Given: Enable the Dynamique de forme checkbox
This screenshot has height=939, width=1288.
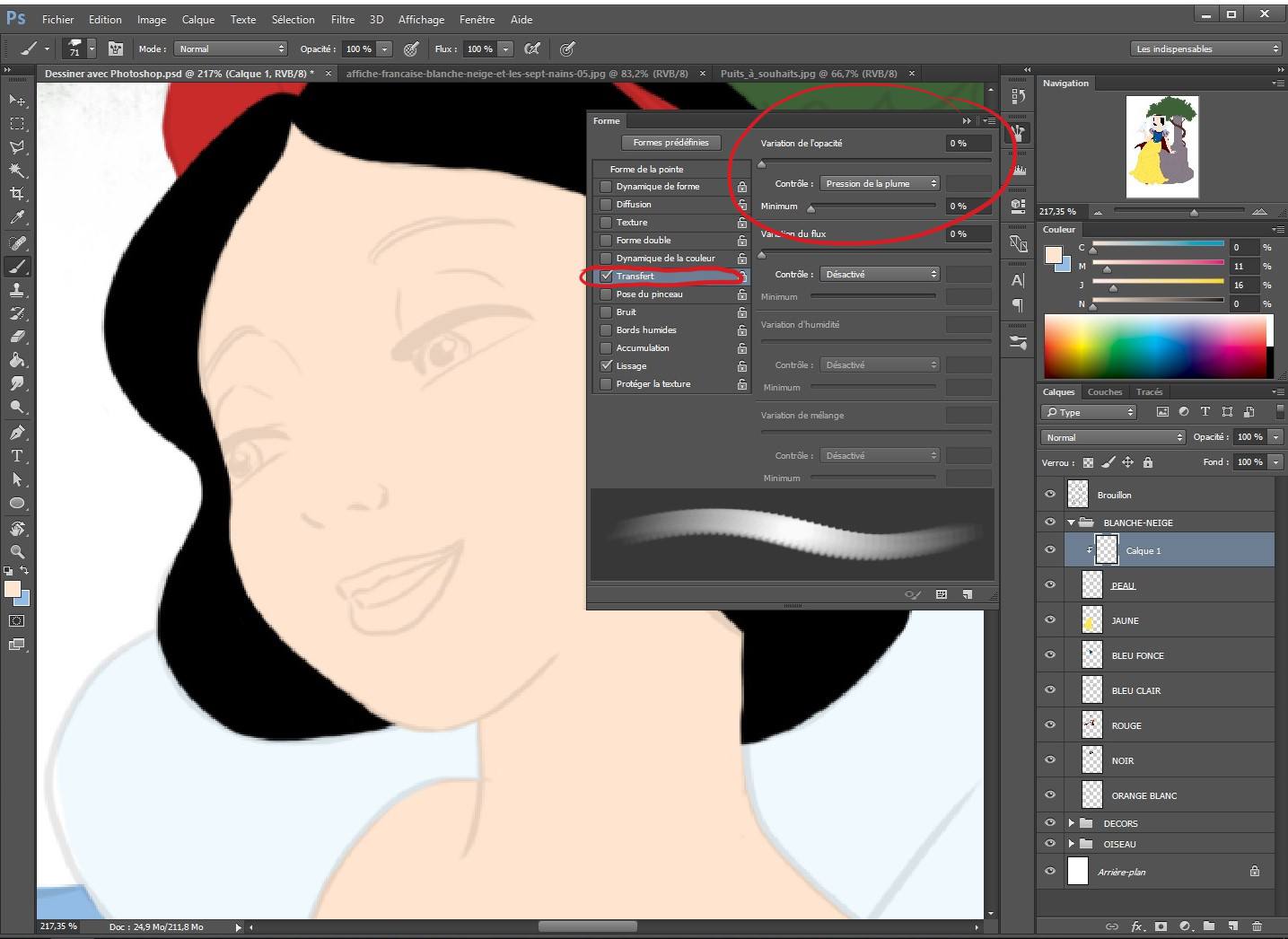Looking at the screenshot, I should pos(606,186).
